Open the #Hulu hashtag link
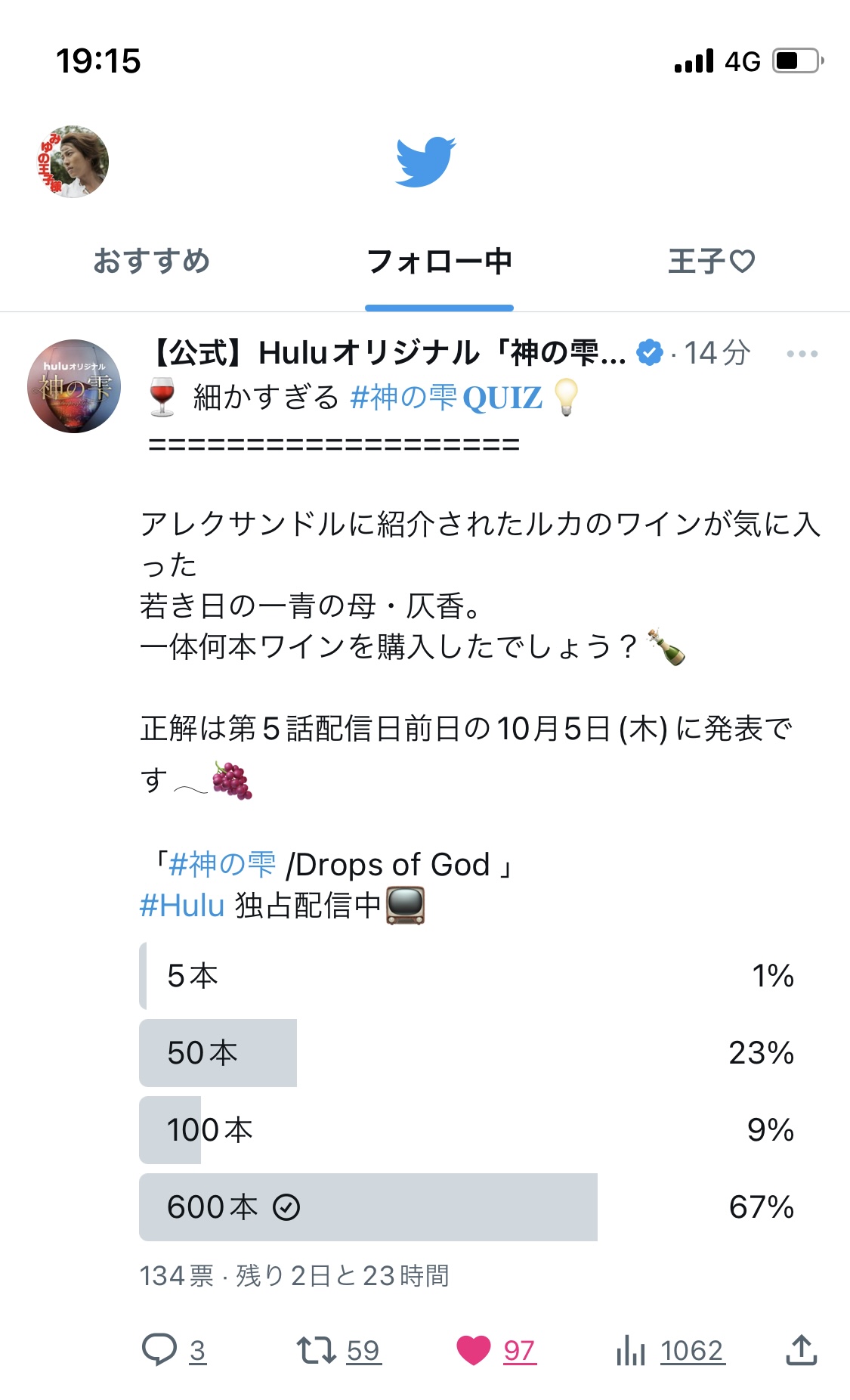Screen dimensions: 850x1400 click(182, 905)
